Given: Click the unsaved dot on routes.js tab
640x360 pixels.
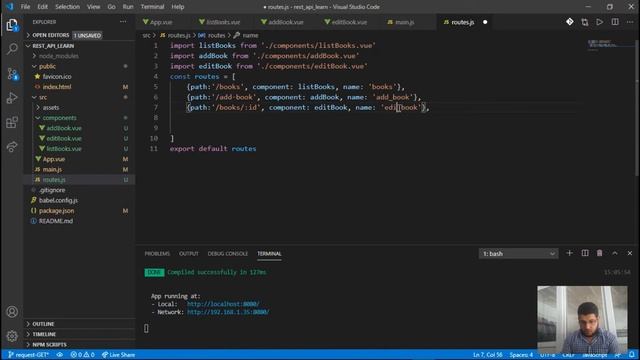Looking at the screenshot, I should [485, 22].
